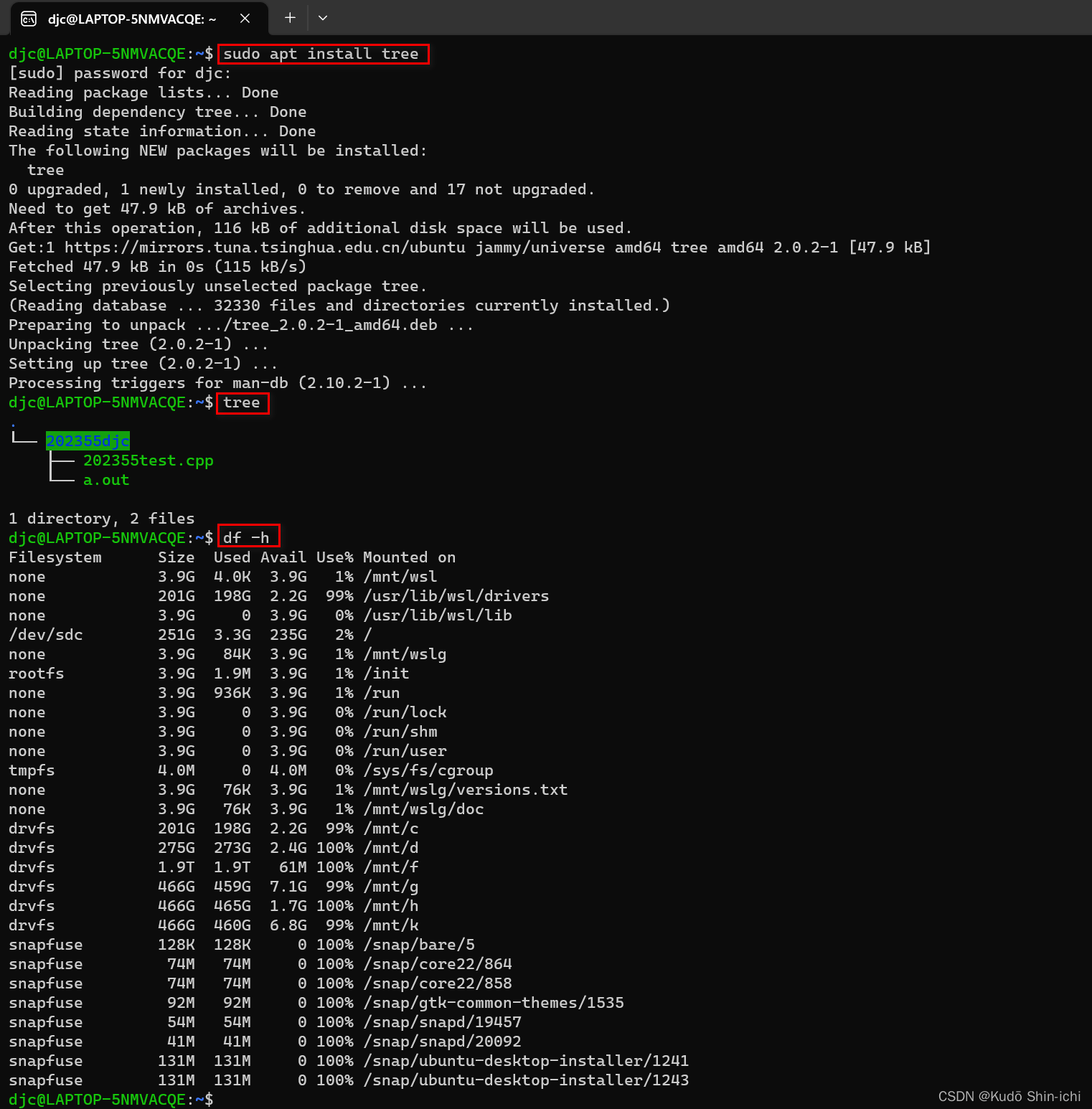Click the rootfs filesystem entry

37,674
